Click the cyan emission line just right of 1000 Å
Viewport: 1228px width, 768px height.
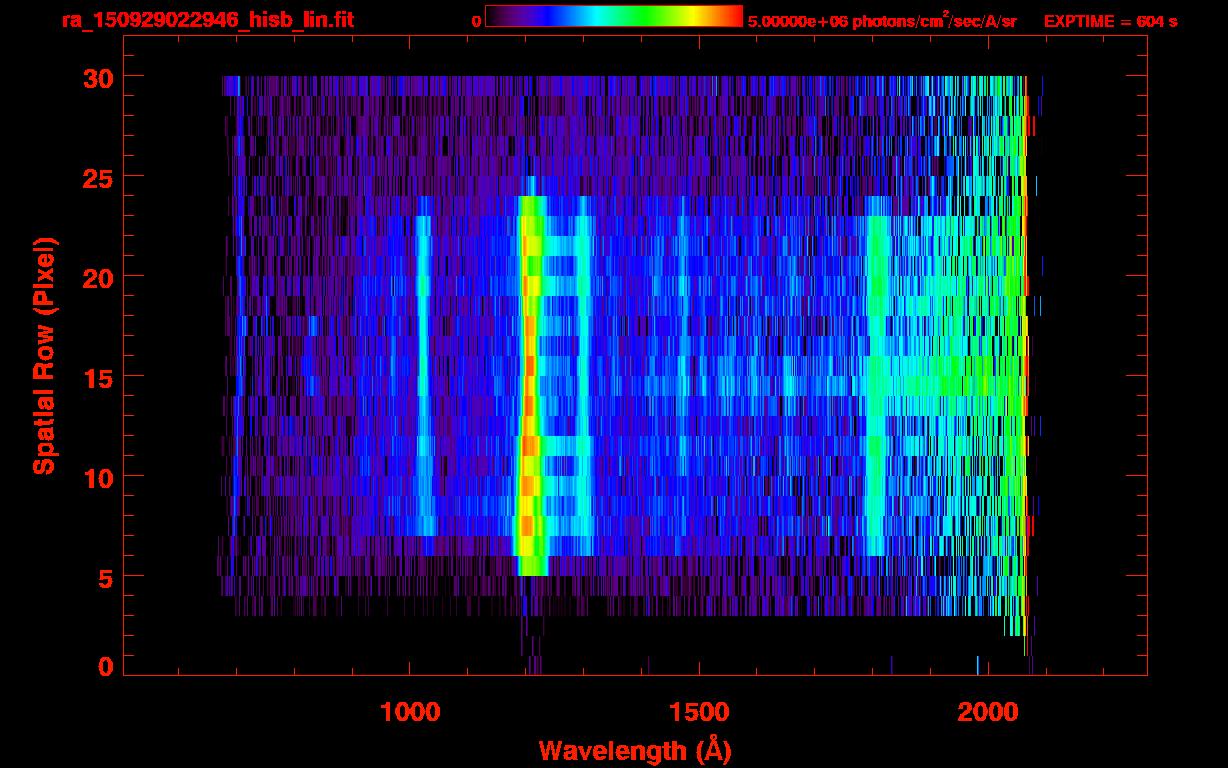(424, 380)
